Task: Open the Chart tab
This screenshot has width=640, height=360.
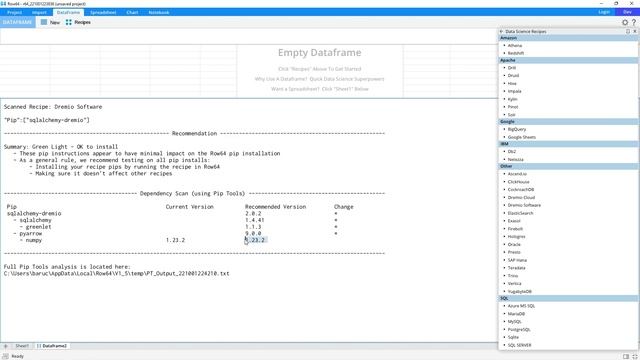Action: tap(132, 12)
